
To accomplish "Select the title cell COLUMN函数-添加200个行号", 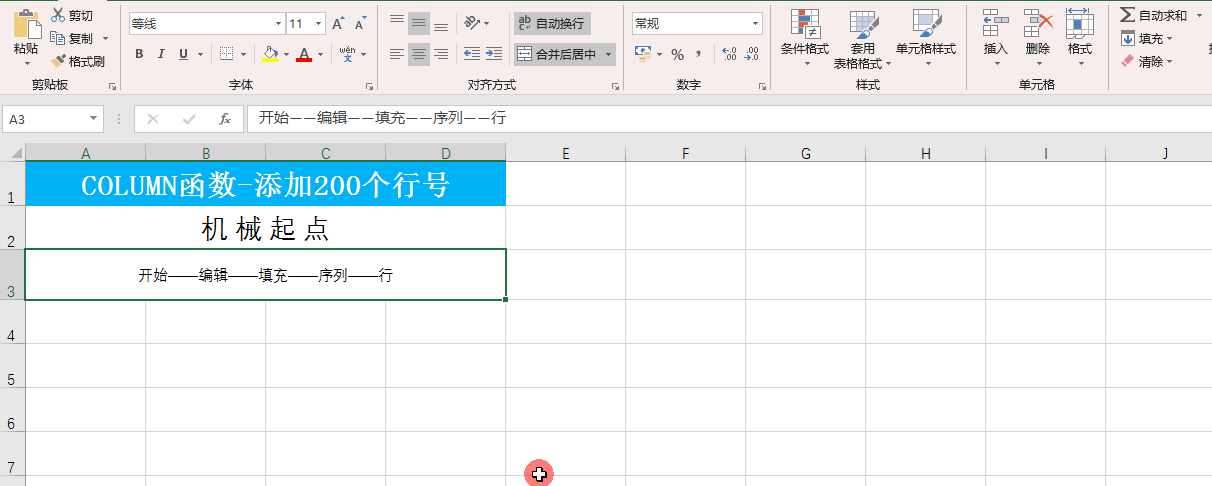I will point(265,184).
